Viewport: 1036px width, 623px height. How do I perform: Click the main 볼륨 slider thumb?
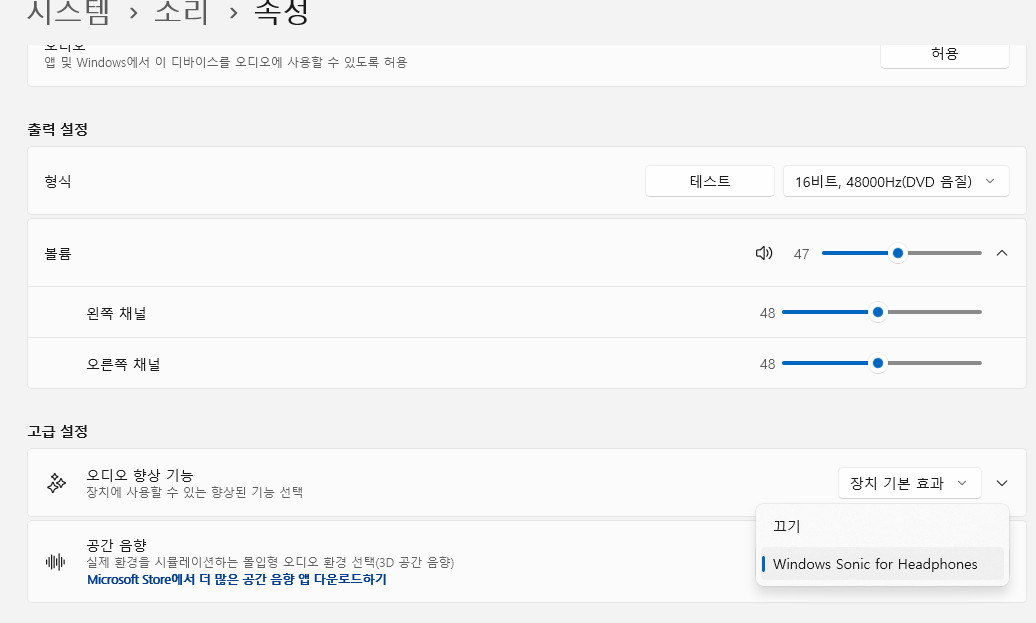pos(898,253)
